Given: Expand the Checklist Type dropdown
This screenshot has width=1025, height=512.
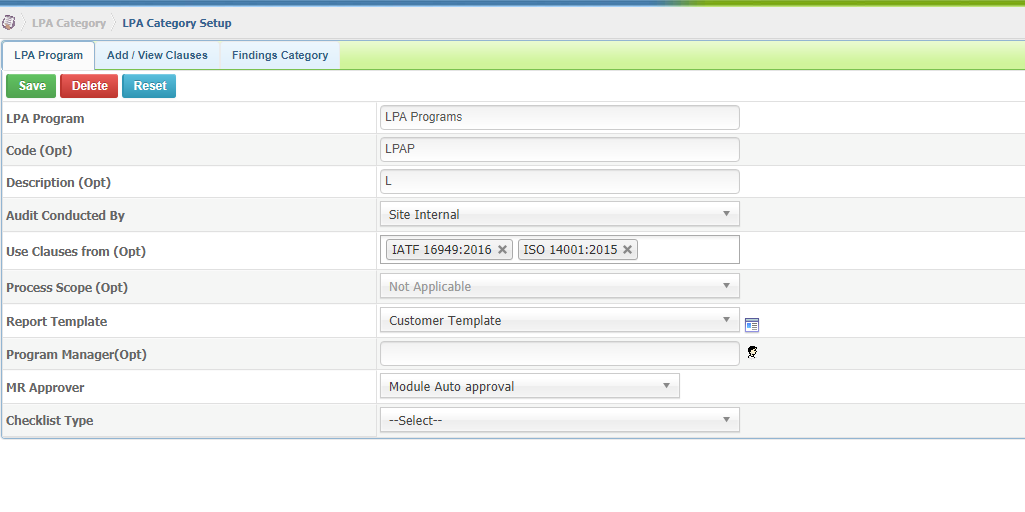Looking at the screenshot, I should (x=560, y=420).
